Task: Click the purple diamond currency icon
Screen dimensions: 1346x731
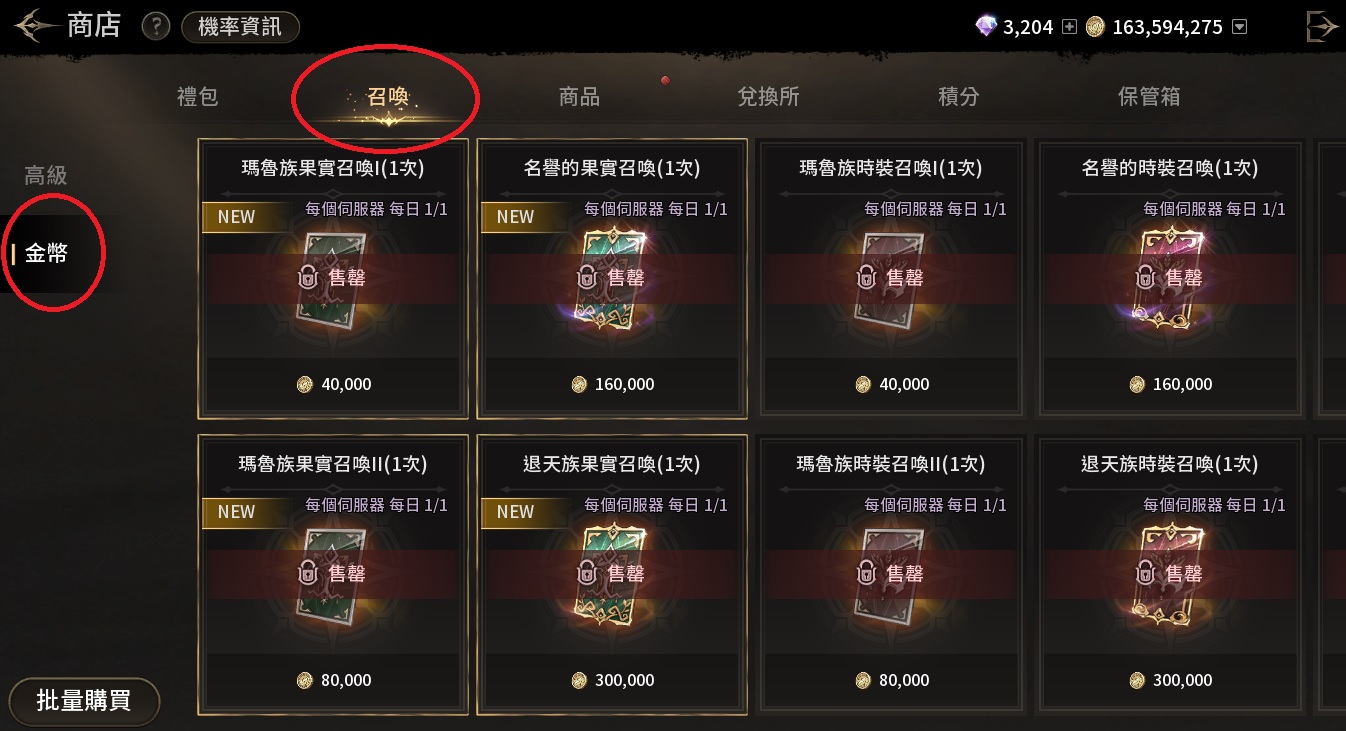Action: click(986, 27)
